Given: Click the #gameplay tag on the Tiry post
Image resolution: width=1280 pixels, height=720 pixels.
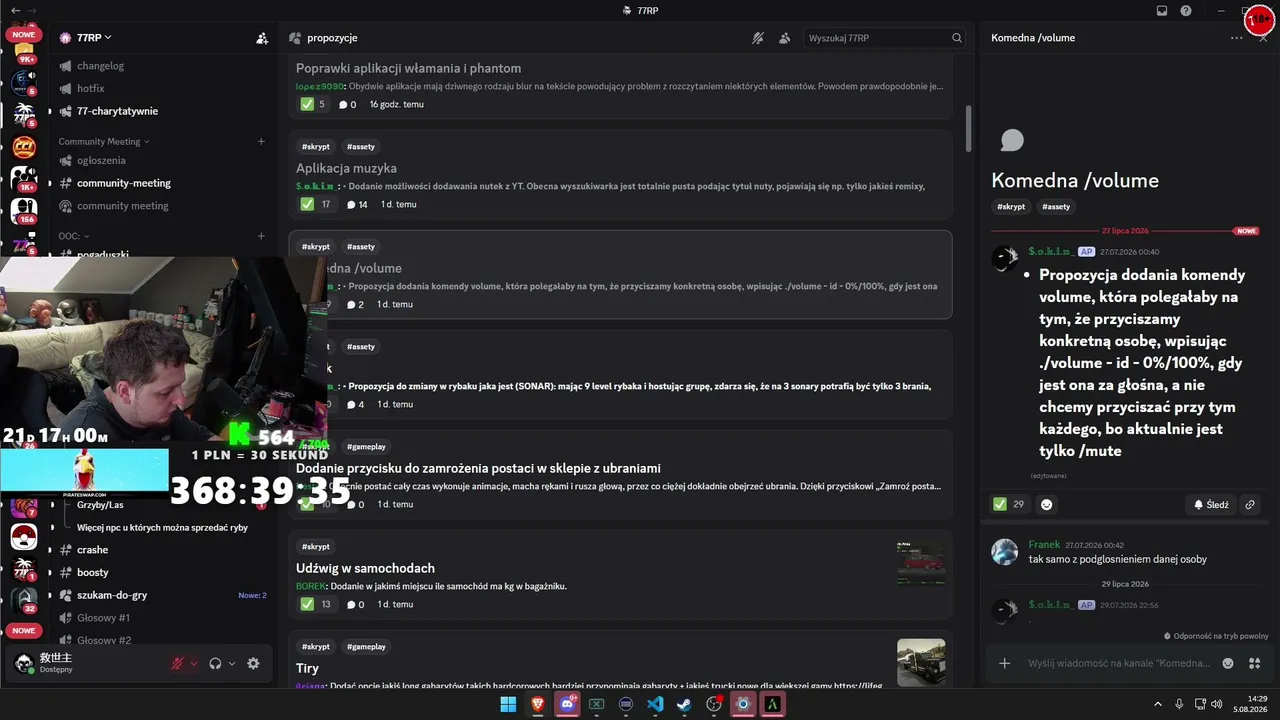Looking at the screenshot, I should tap(366, 647).
